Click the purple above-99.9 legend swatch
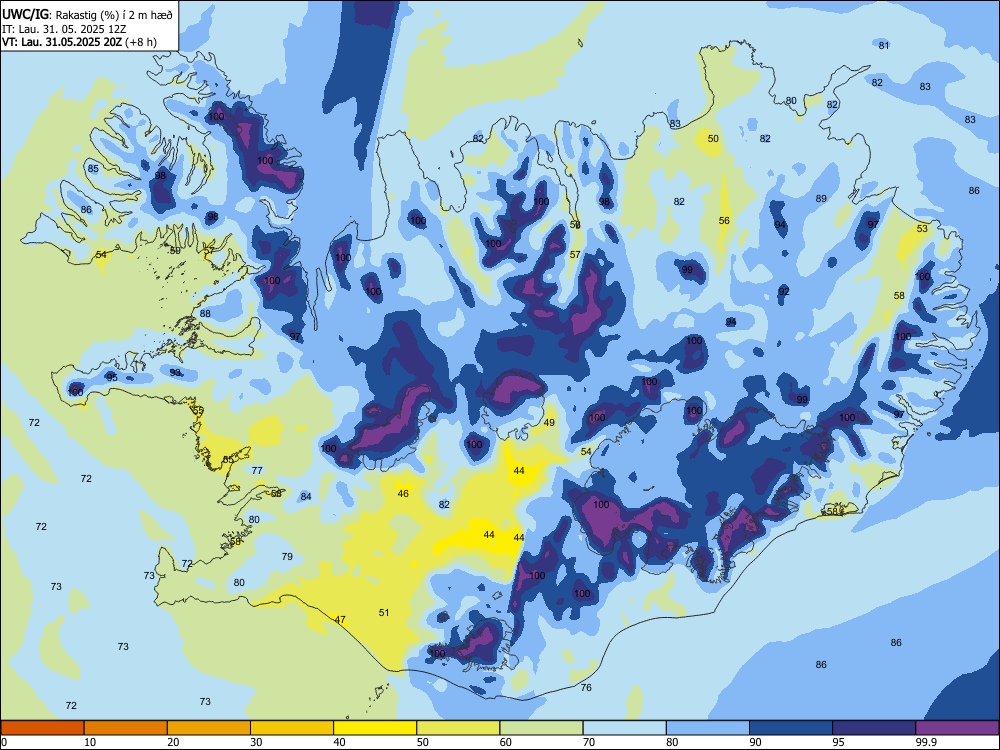Screen dimensions: 1000x750 coord(957,728)
